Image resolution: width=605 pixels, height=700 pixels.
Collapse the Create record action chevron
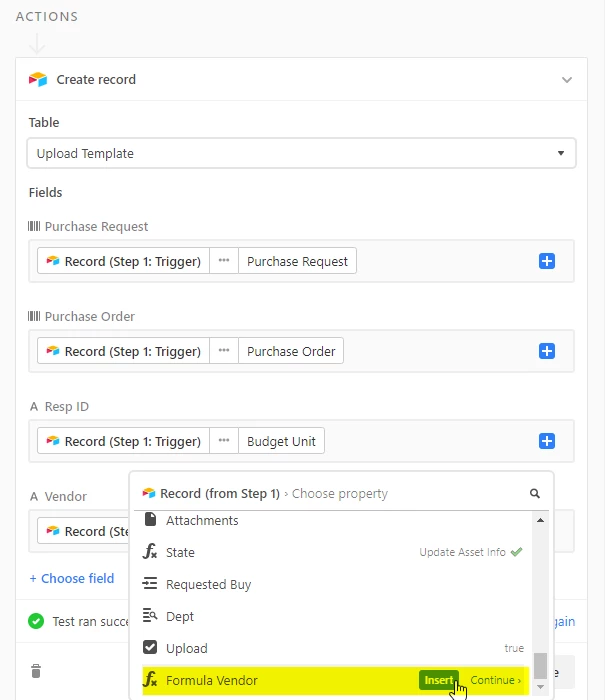567,80
